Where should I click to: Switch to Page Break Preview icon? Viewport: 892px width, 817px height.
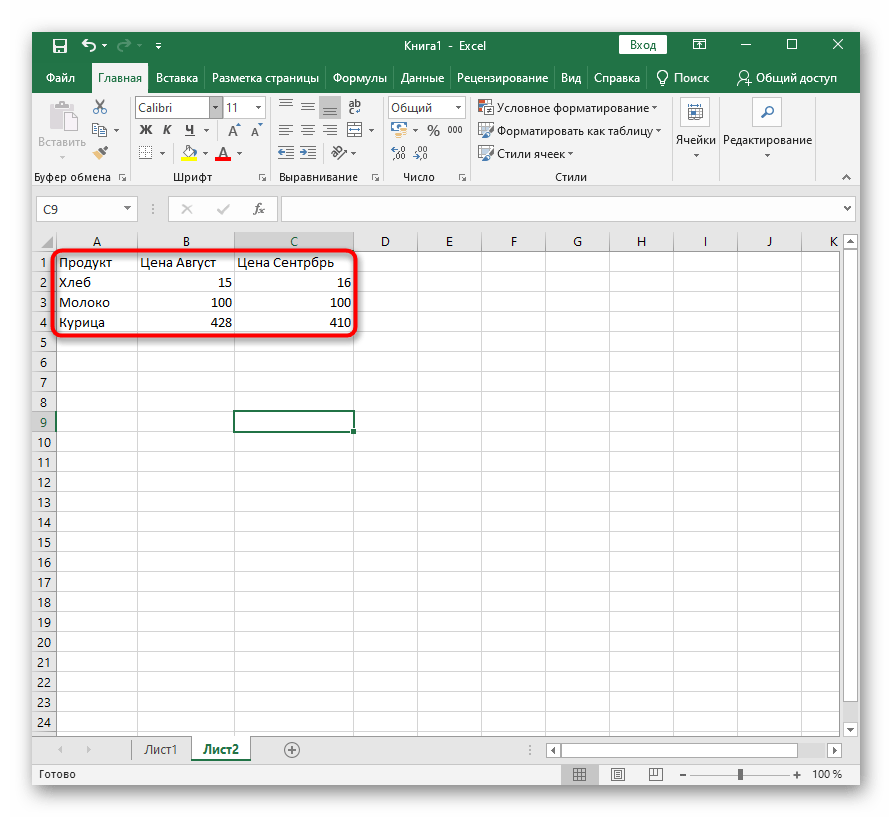(655, 774)
